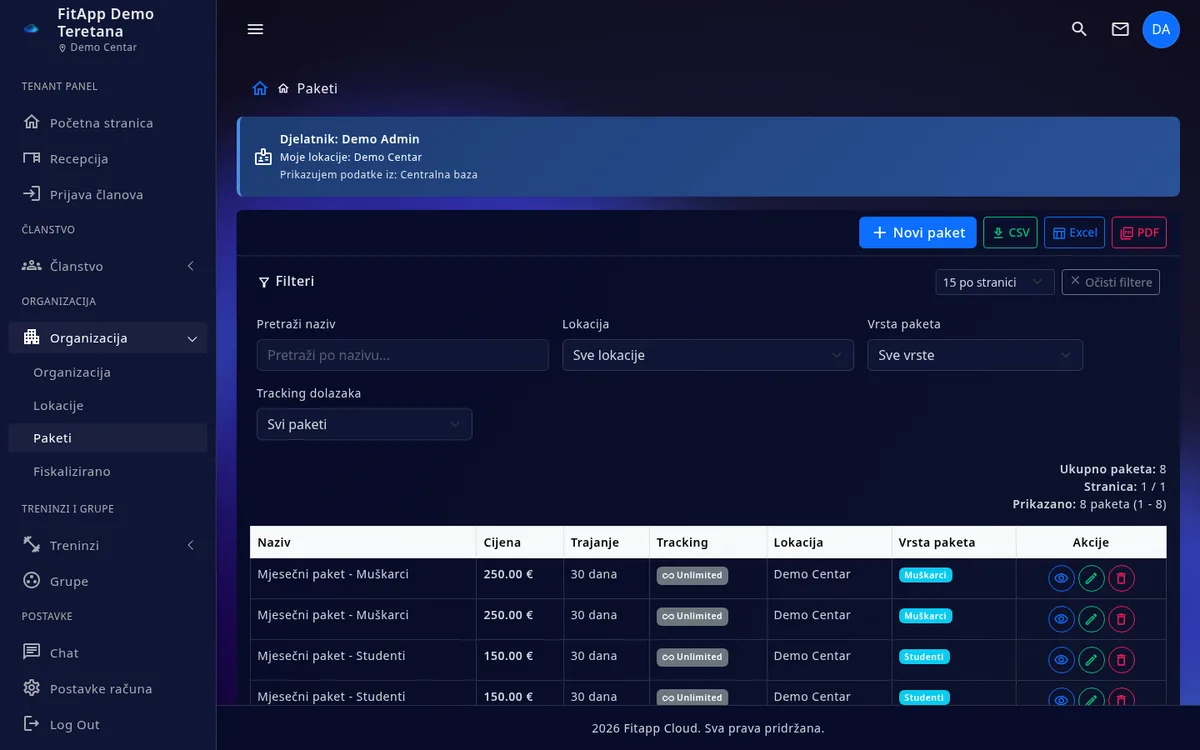Select the Paketi submenu item

click(108, 438)
